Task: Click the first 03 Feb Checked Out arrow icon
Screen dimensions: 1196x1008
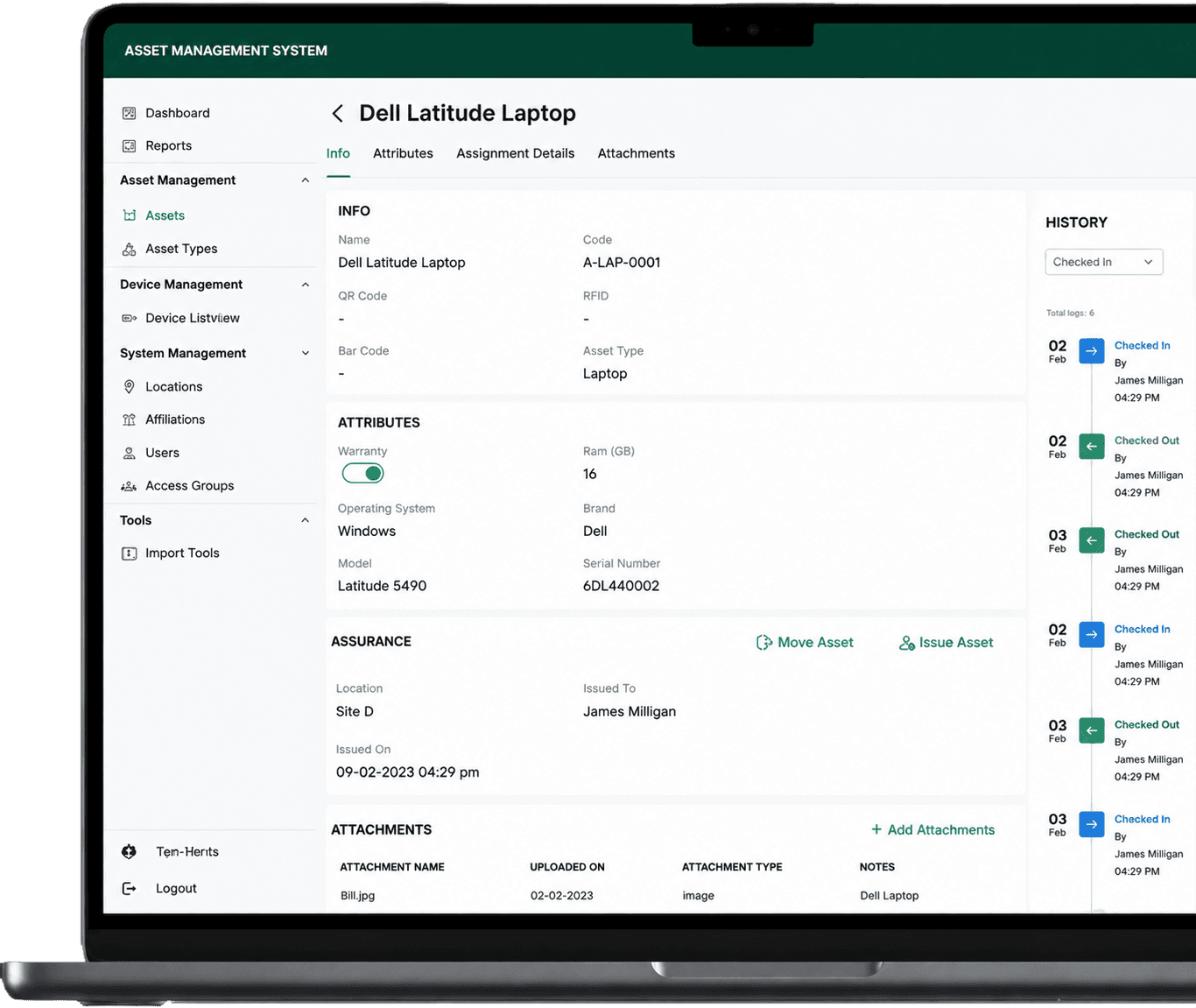Action: [1091, 540]
